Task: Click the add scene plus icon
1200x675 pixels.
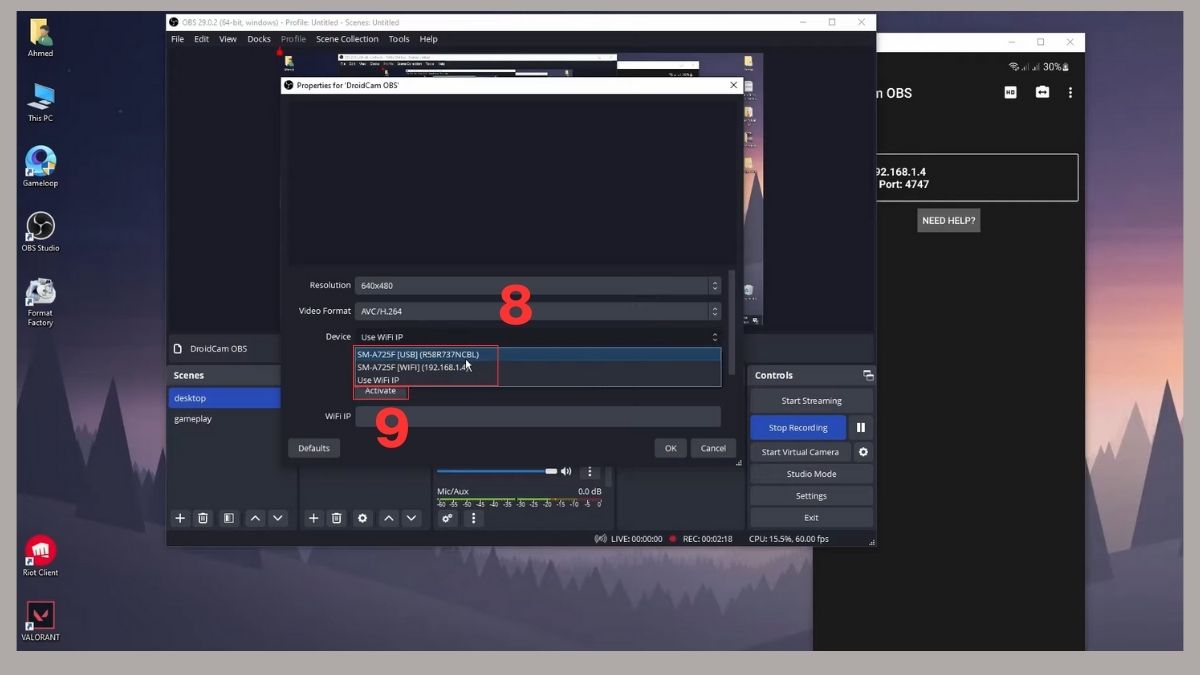Action: (x=180, y=518)
